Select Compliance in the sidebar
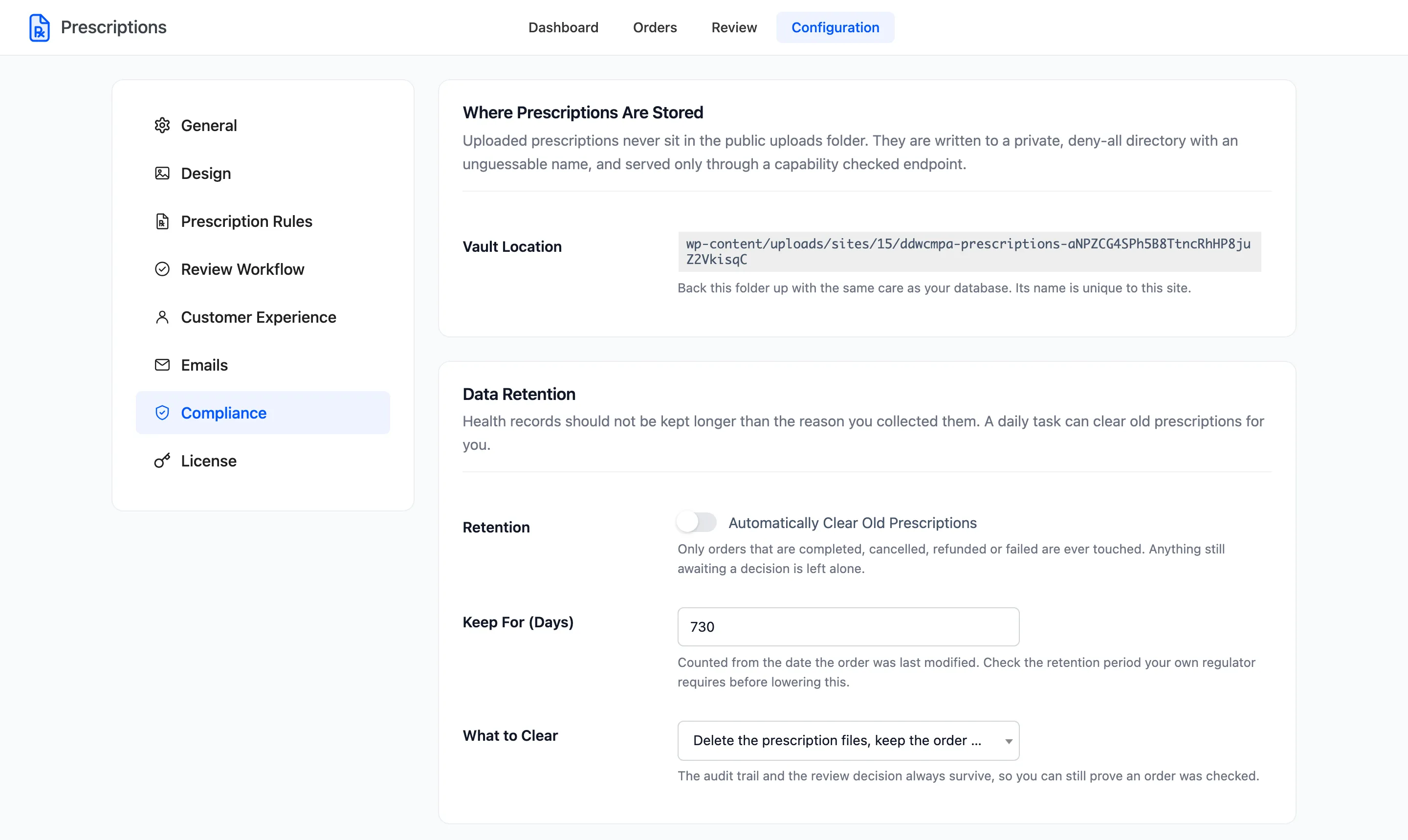 [263, 413]
